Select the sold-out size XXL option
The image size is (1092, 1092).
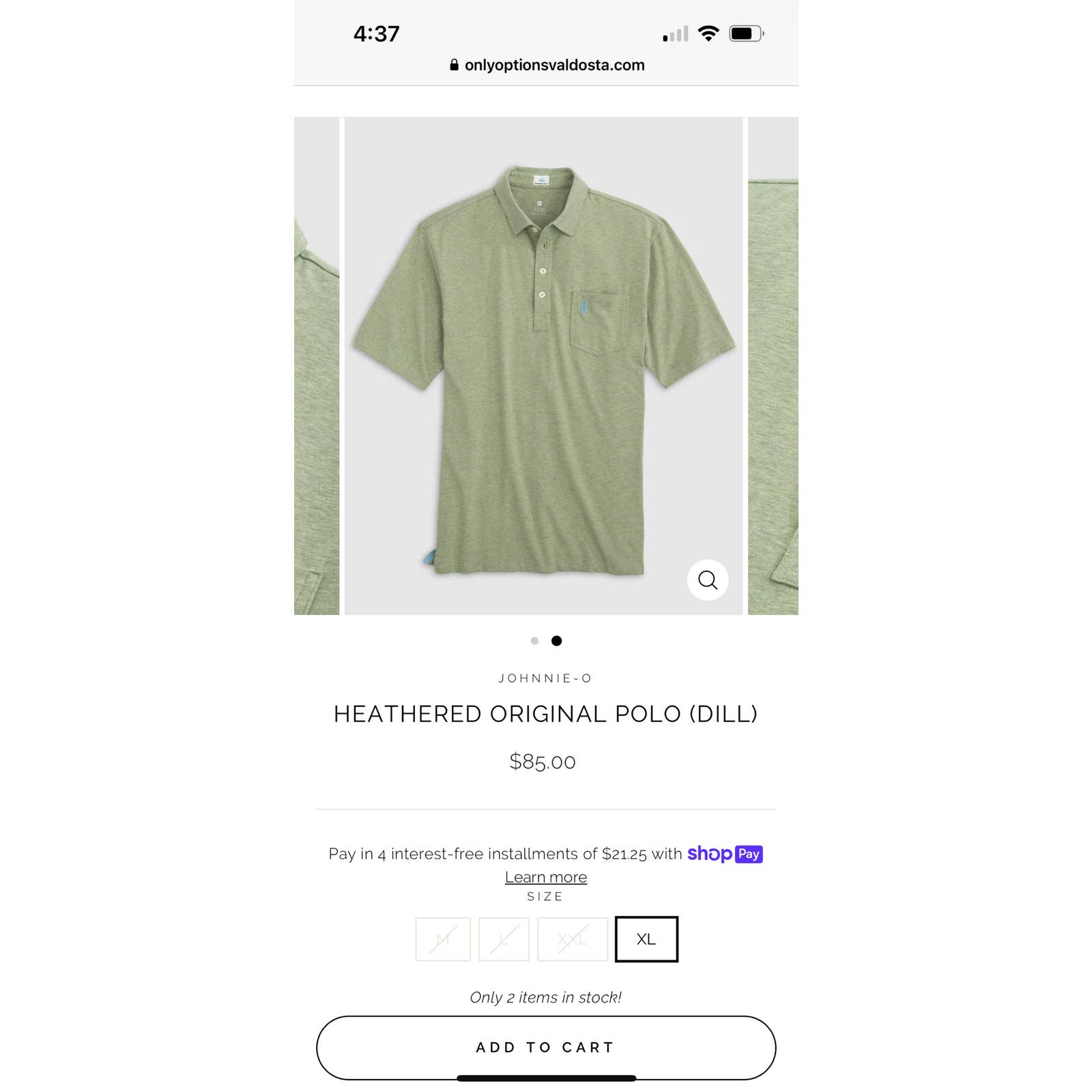(x=573, y=939)
